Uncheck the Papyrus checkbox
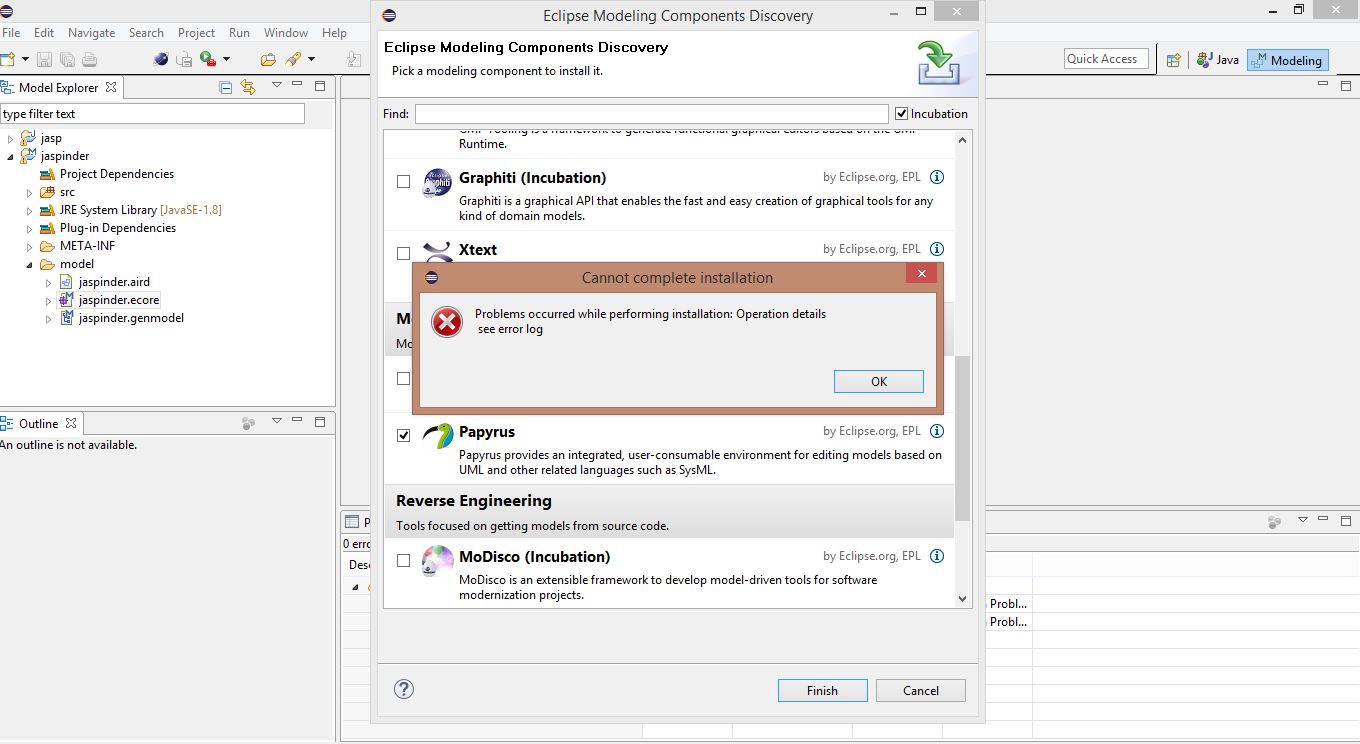The image size is (1360, 744). (x=404, y=436)
